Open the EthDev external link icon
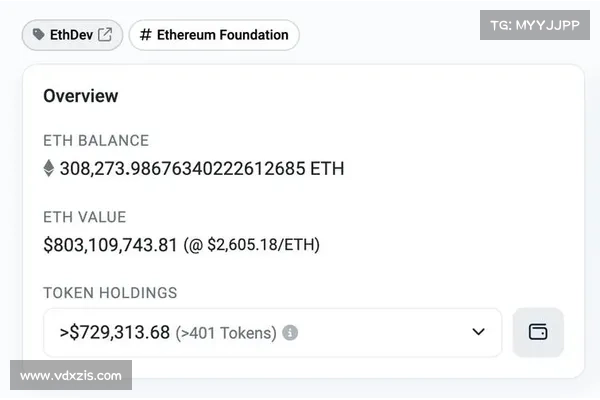 tap(105, 35)
